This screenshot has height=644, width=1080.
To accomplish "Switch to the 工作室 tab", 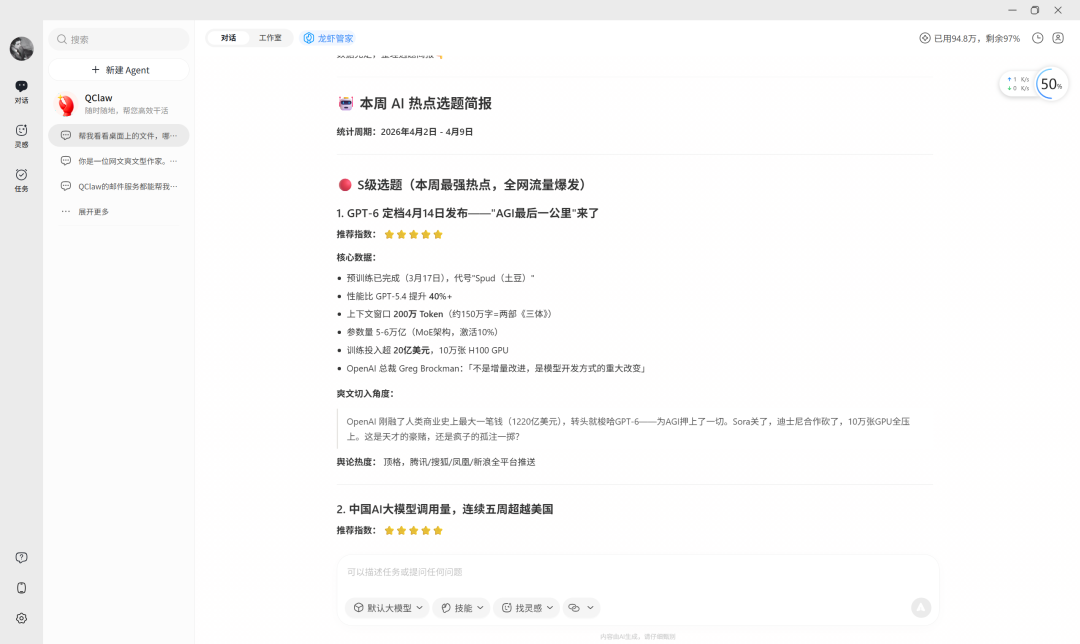I will point(270,38).
